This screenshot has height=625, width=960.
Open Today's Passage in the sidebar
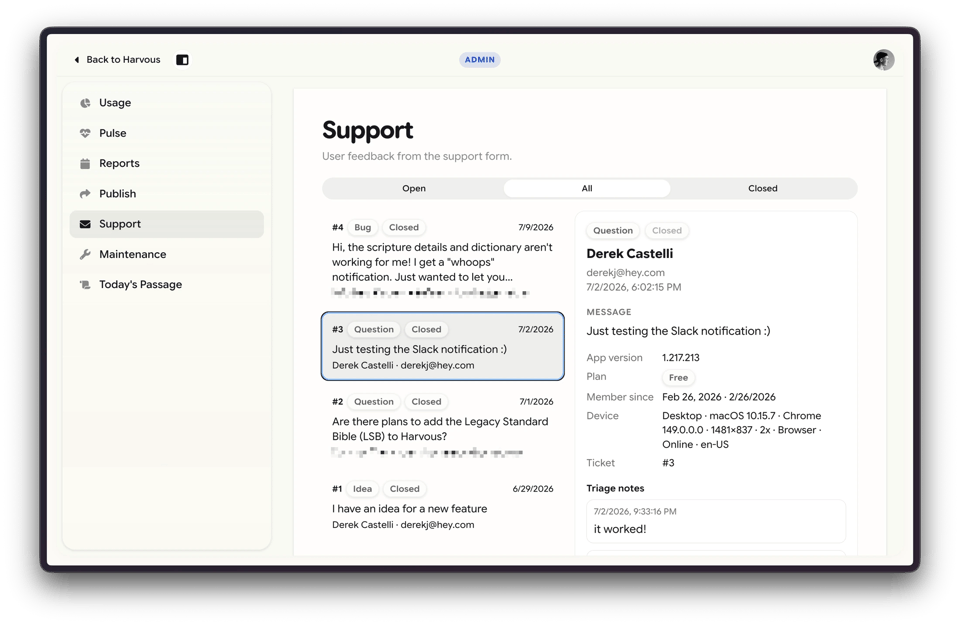point(167,285)
